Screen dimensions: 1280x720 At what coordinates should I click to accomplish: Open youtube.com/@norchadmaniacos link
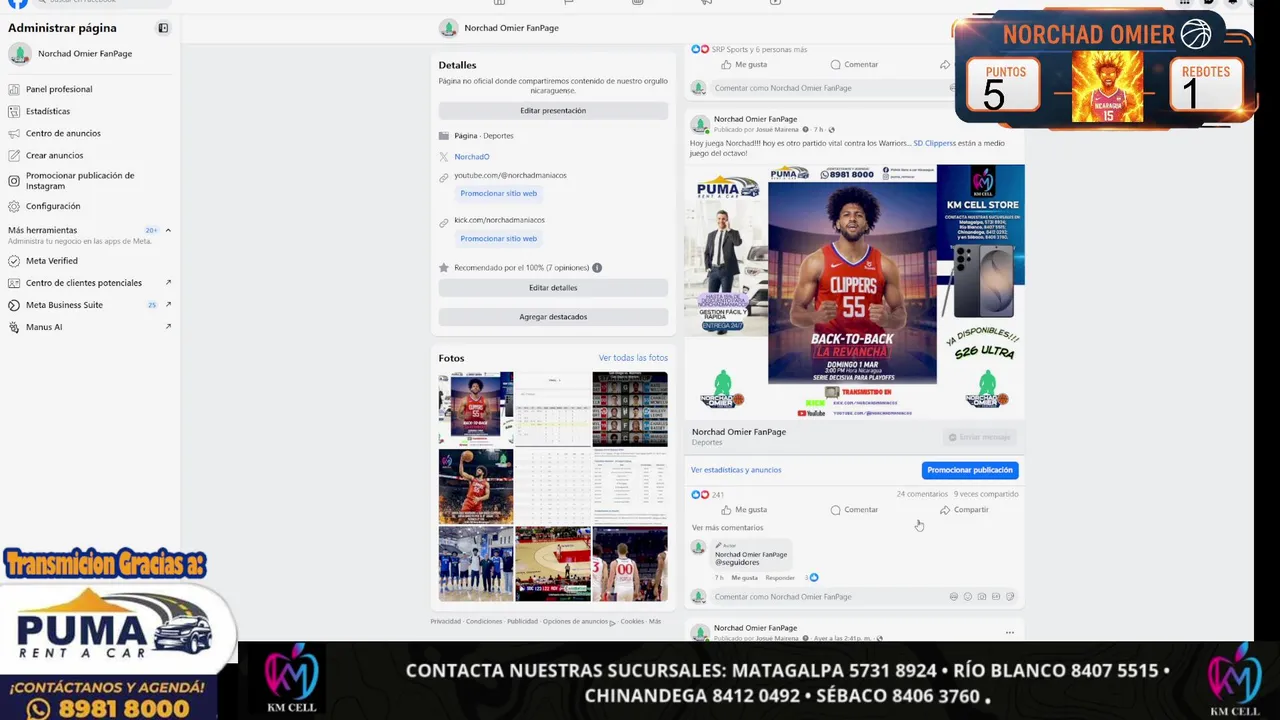510,175
